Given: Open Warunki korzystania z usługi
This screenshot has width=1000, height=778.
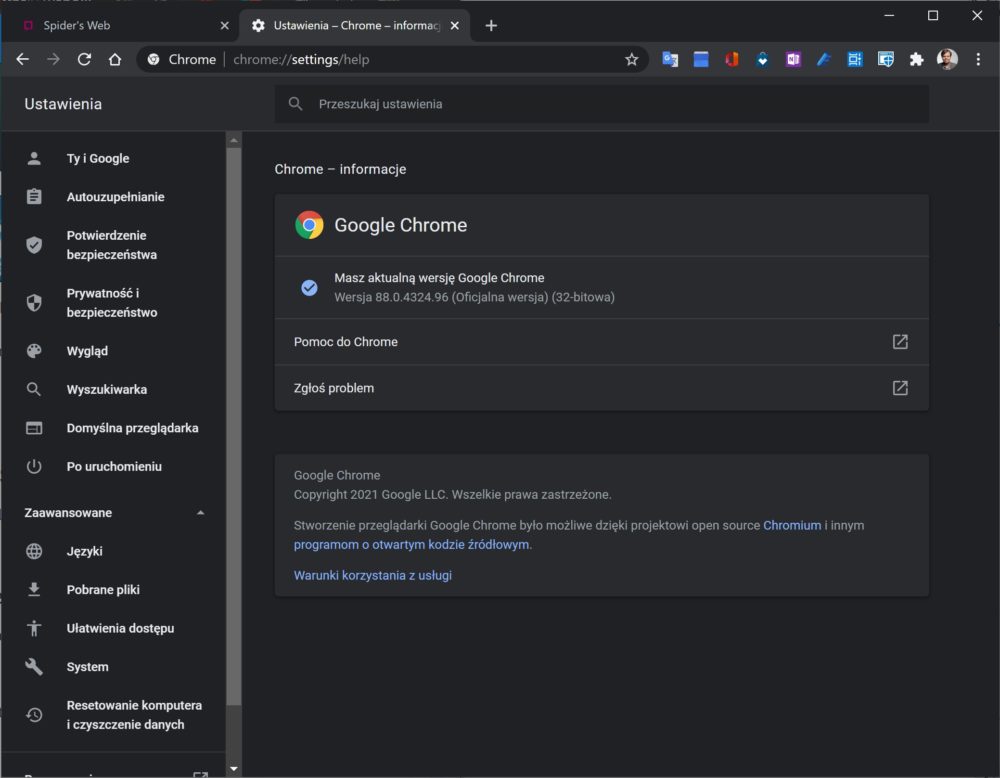Looking at the screenshot, I should pos(372,575).
